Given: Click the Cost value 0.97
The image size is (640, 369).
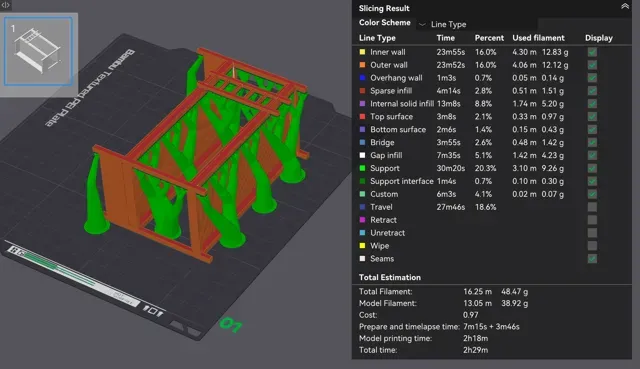Looking at the screenshot, I should pos(471,315).
